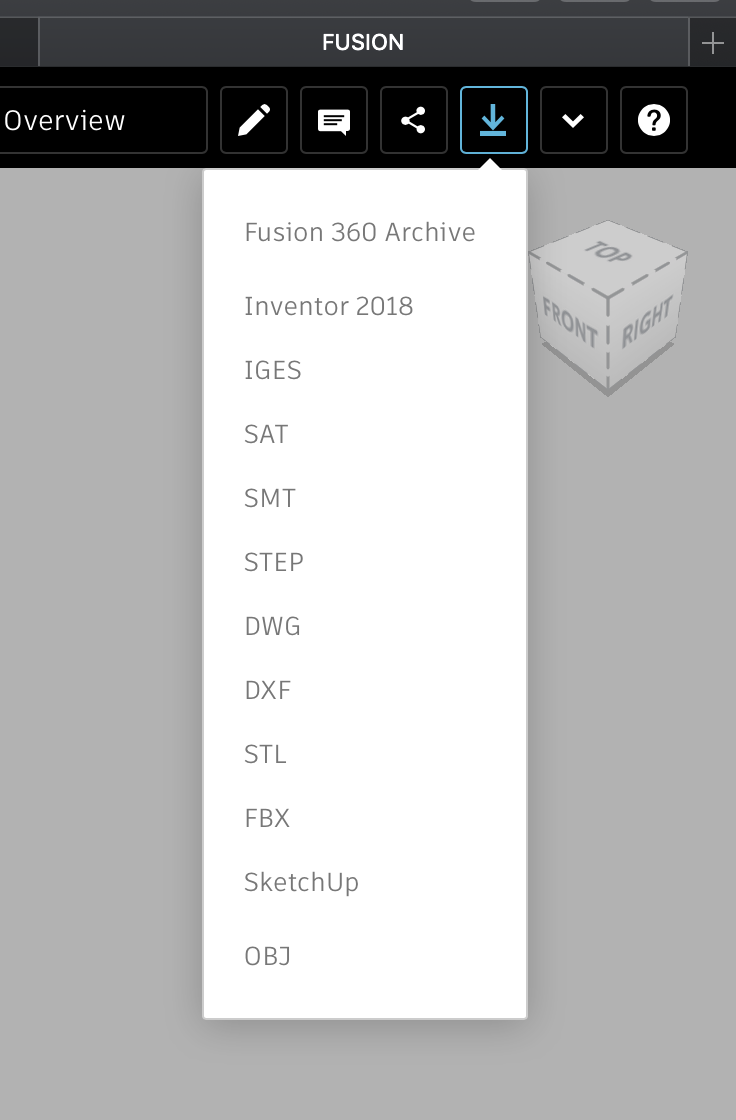Screen dimensions: 736x1120
Task: Choose Inventor 2018 export format
Action: tap(328, 305)
